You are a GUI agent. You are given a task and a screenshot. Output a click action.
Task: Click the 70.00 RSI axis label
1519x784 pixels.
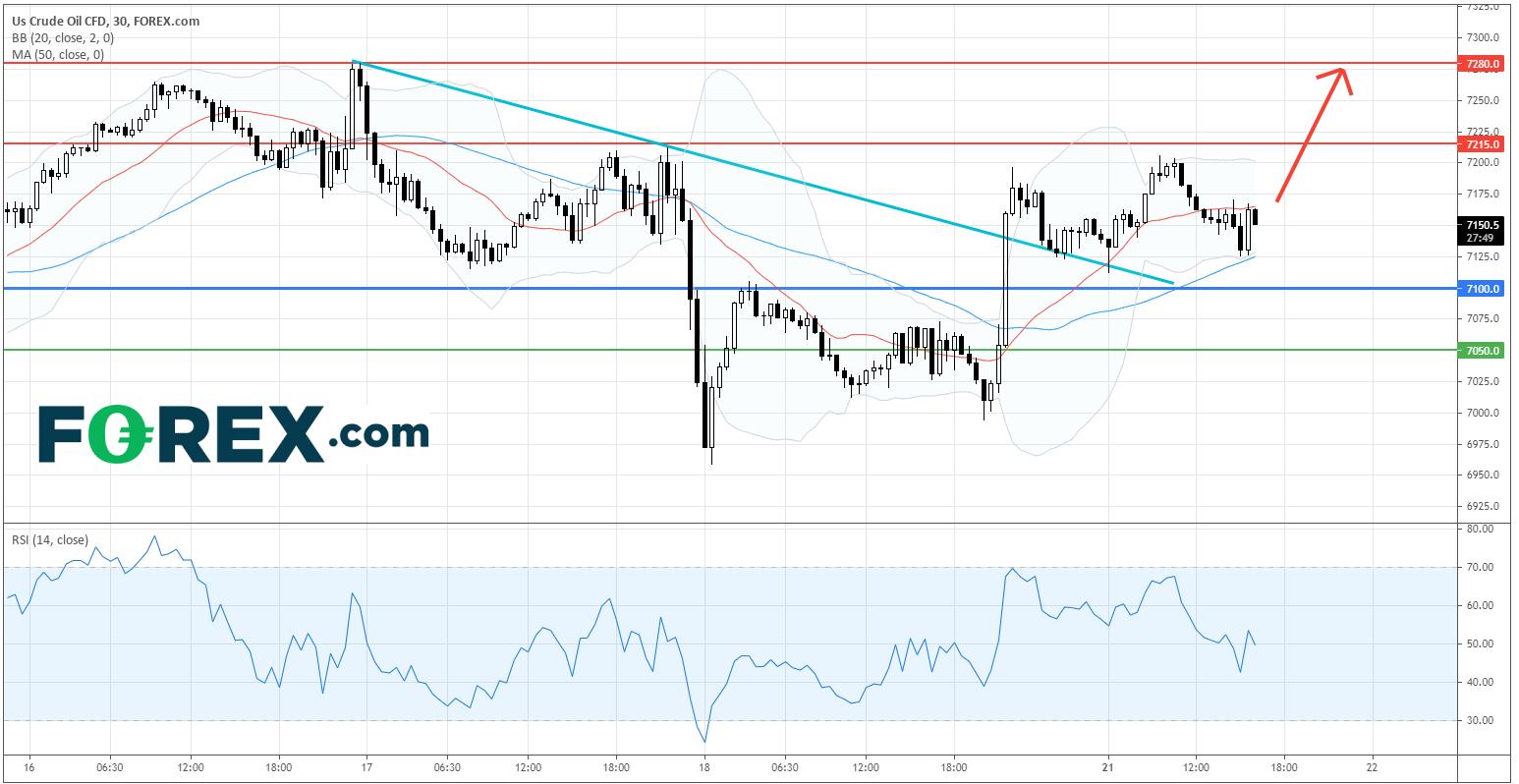click(x=1479, y=567)
